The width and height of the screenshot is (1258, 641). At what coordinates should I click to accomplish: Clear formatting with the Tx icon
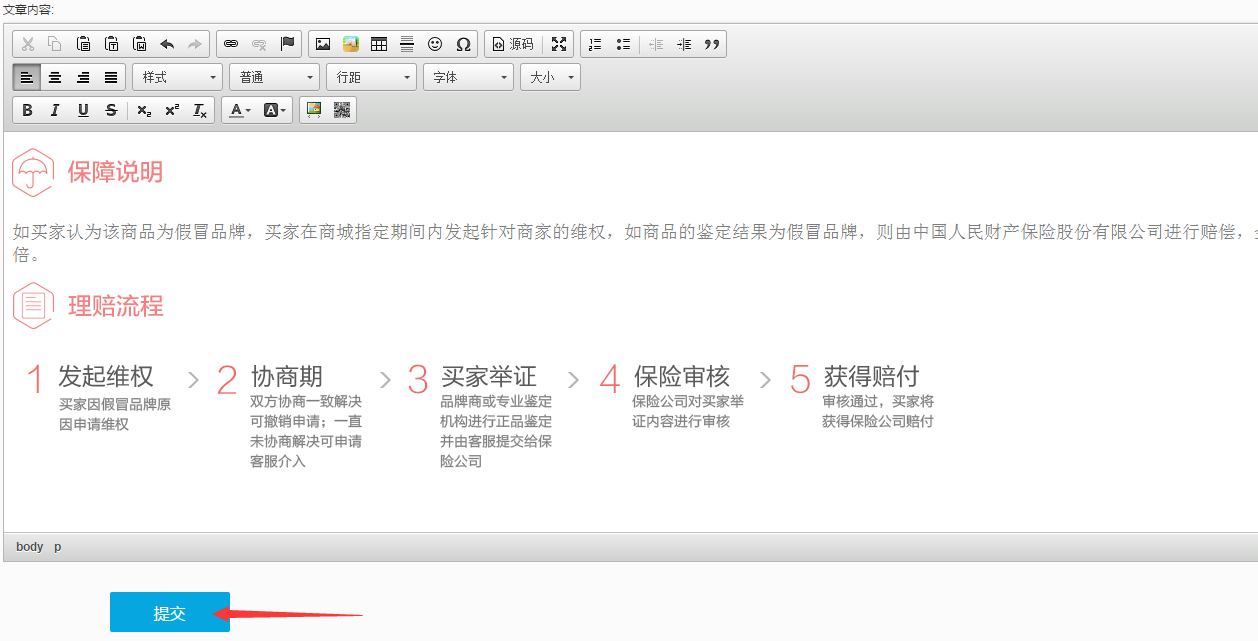click(200, 110)
